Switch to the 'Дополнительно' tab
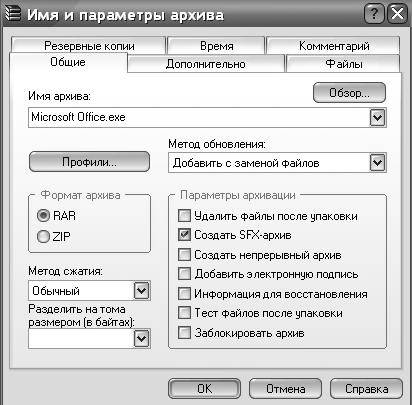 (x=206, y=64)
